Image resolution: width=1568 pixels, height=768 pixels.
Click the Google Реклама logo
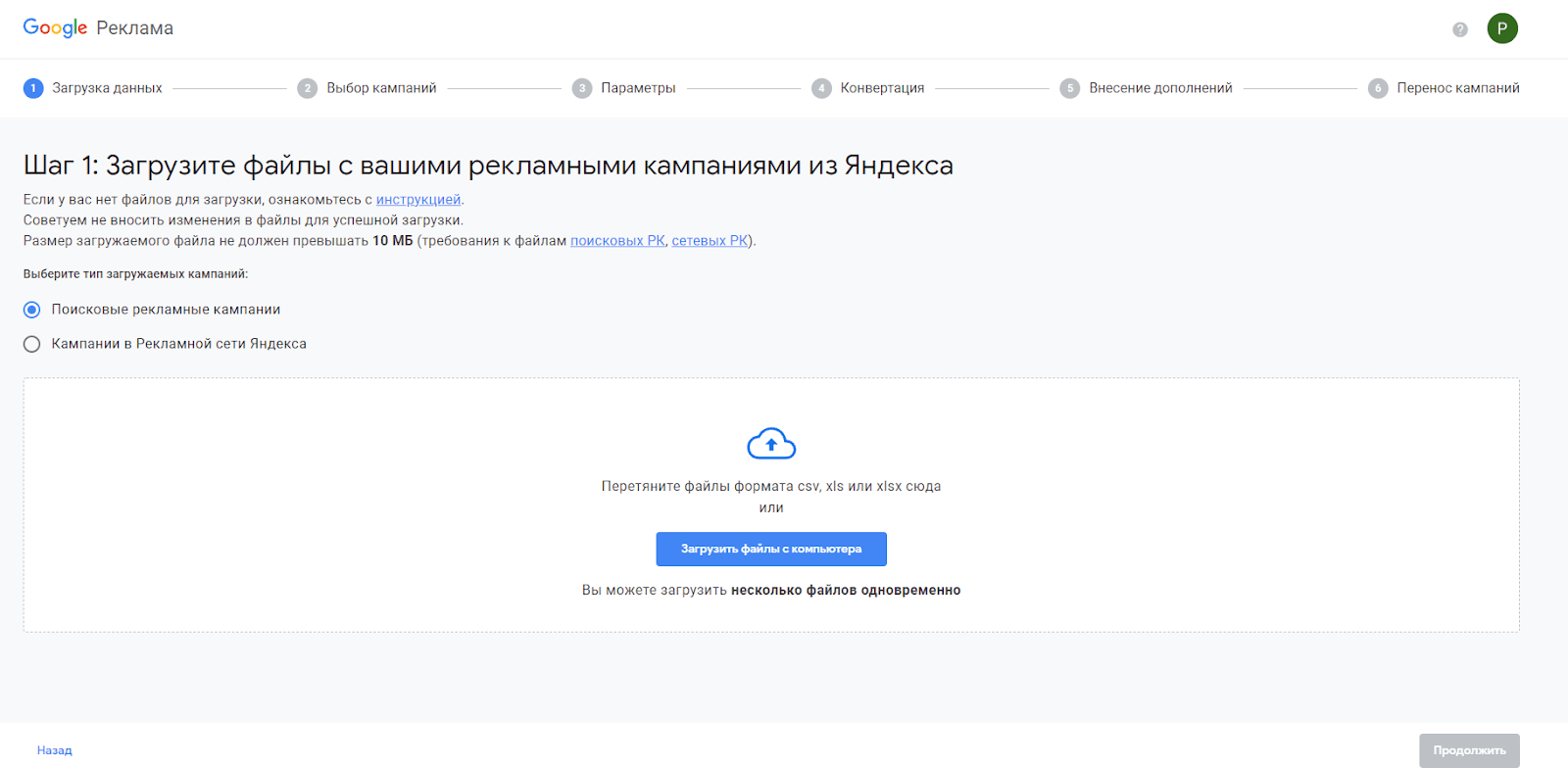[x=98, y=27]
